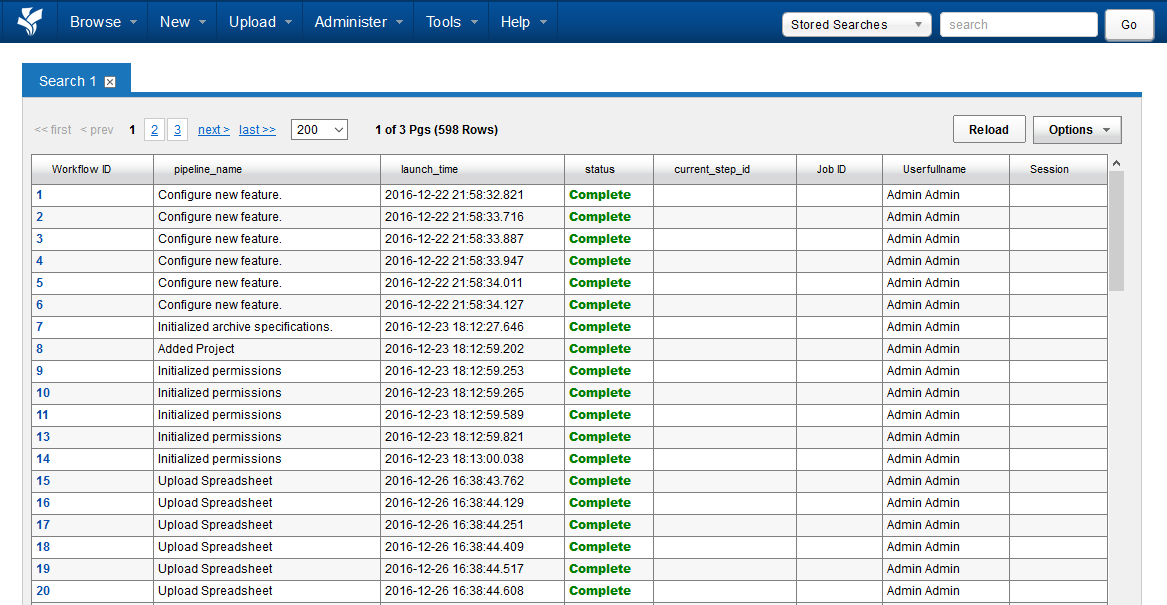Screen dimensions: 1167x605
Task: Click the XNAT logo home icon
Action: point(30,21)
